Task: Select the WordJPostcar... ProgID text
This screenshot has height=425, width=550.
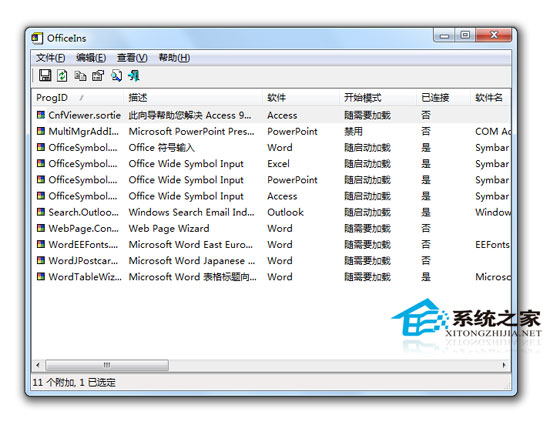Action: [83, 261]
